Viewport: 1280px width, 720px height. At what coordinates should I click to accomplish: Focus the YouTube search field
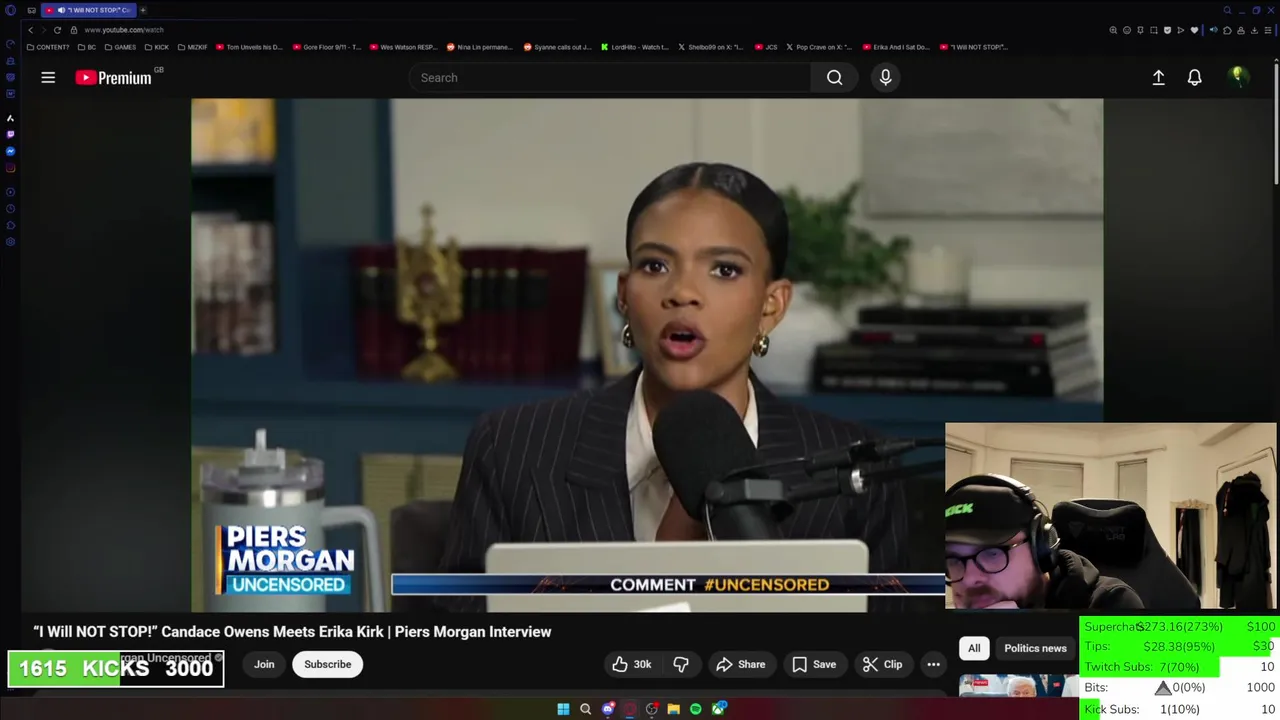(x=610, y=77)
